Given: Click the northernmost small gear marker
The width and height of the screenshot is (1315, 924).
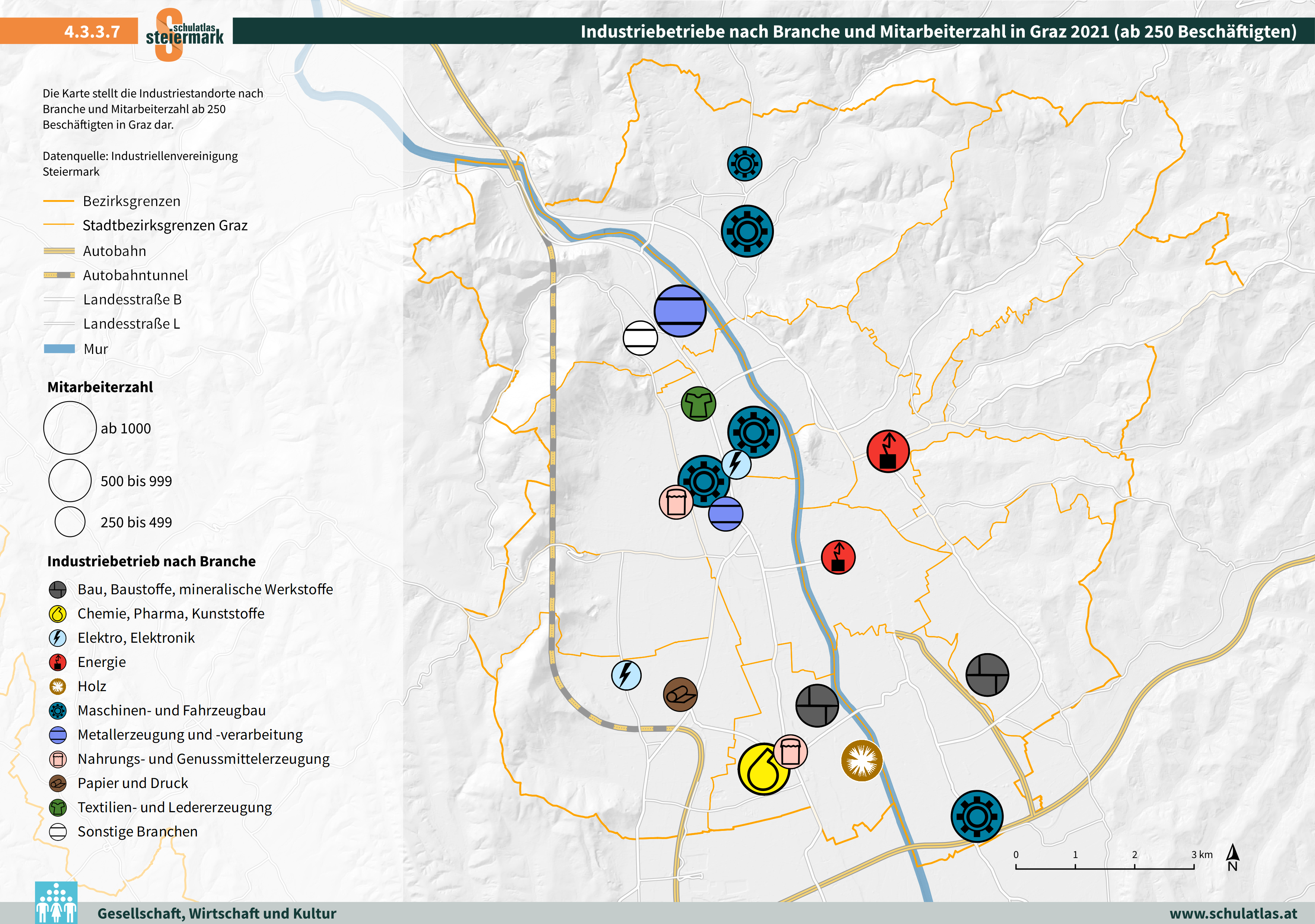Looking at the screenshot, I should (744, 164).
